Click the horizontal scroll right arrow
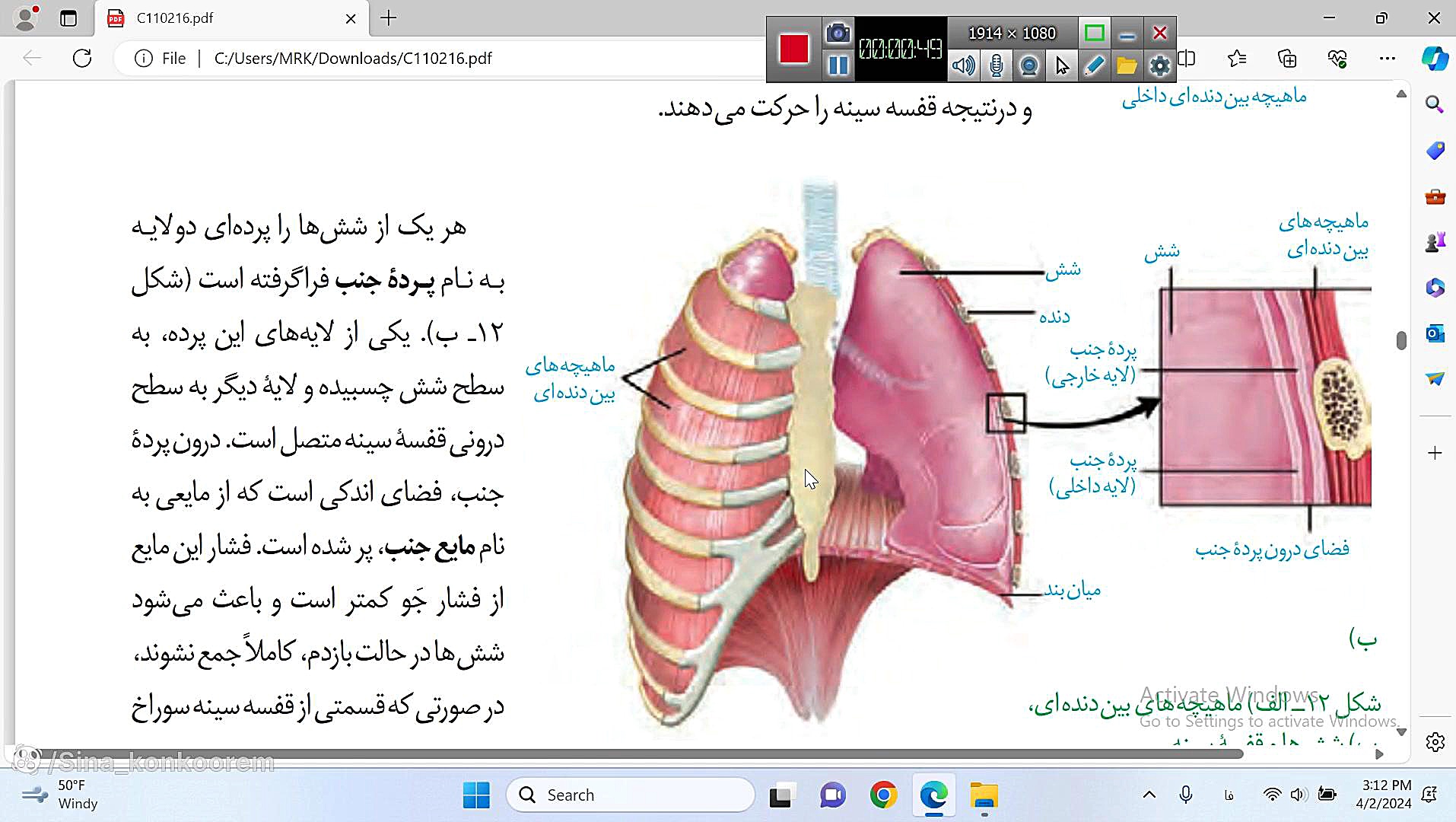This screenshot has height=822, width=1456. pyautogui.click(x=1379, y=754)
